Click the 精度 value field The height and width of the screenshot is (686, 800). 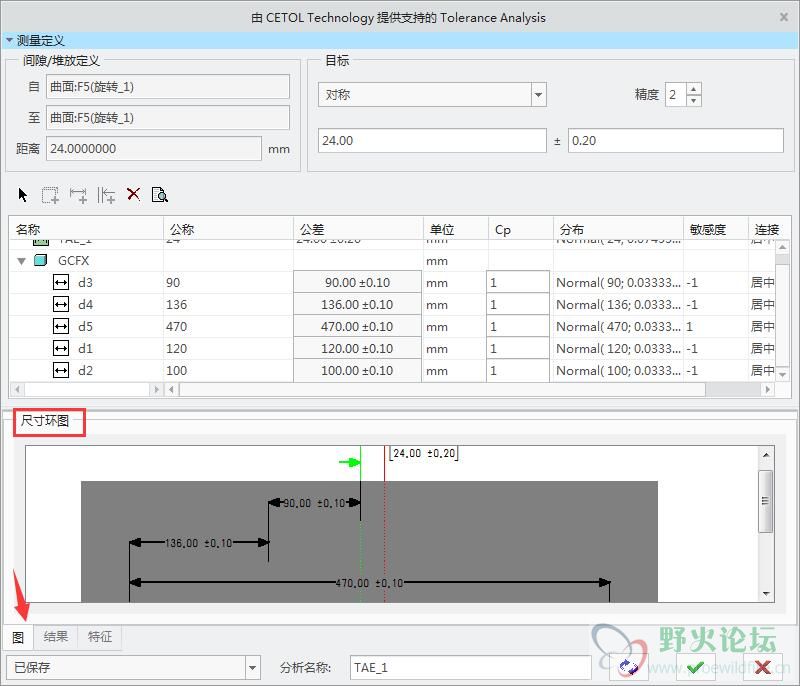(676, 94)
